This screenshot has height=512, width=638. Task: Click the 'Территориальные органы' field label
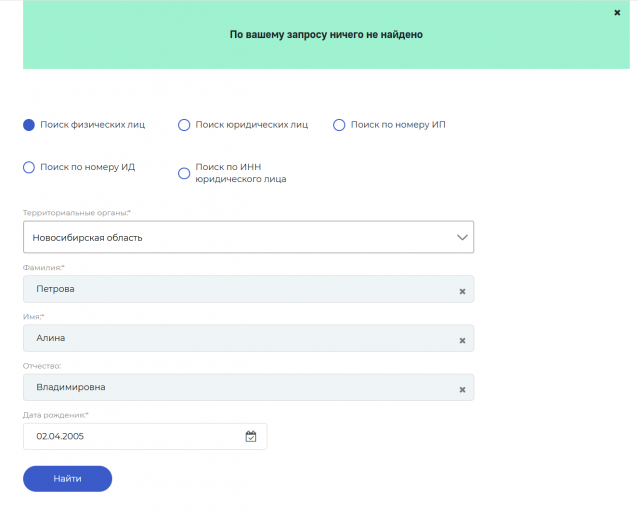point(77,212)
